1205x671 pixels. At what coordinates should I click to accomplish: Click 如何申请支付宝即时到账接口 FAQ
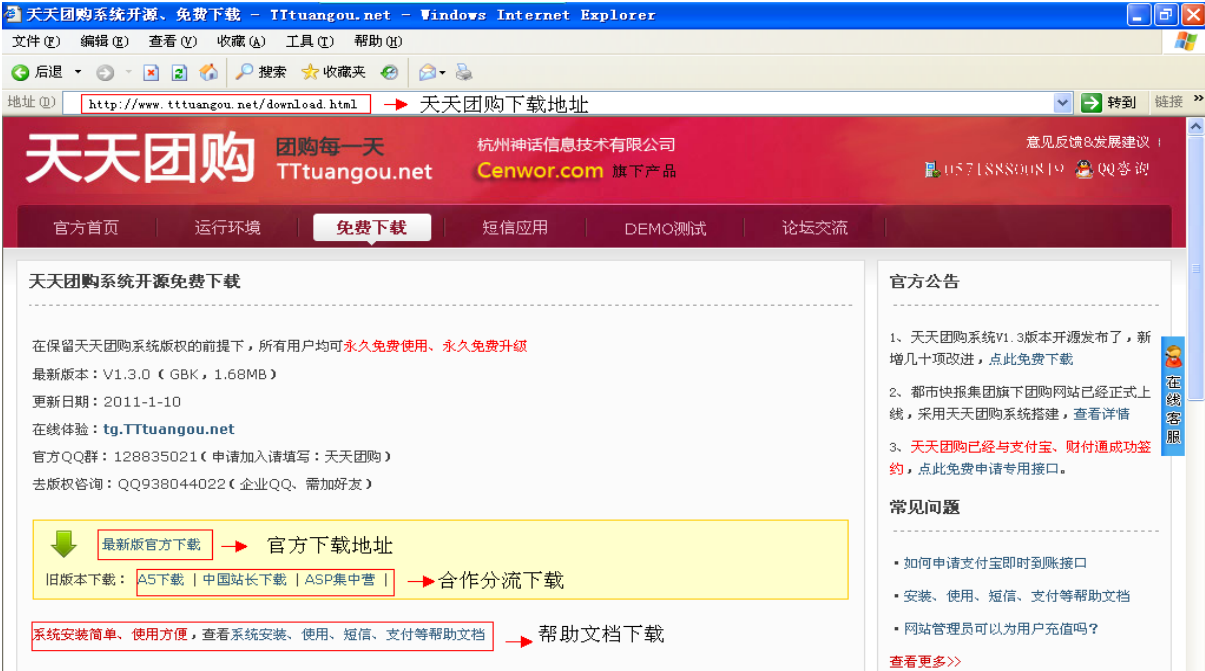(x=995, y=563)
